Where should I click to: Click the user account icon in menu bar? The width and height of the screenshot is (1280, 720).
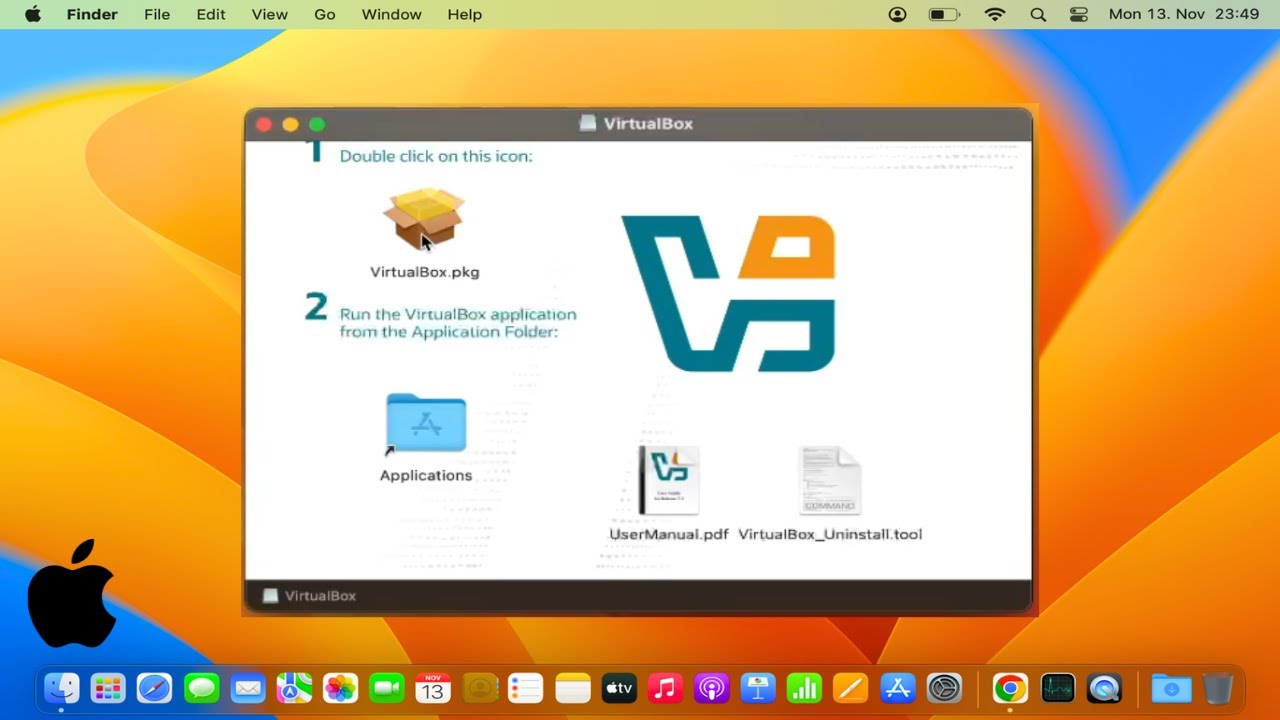(897, 14)
